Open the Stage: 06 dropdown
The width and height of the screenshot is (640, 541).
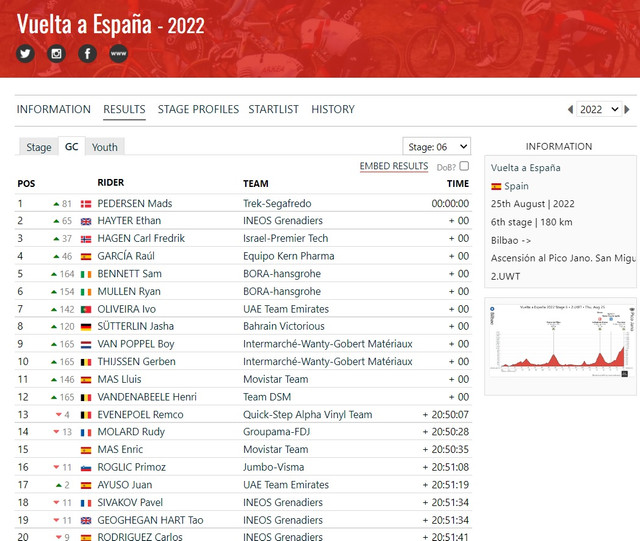point(437,147)
